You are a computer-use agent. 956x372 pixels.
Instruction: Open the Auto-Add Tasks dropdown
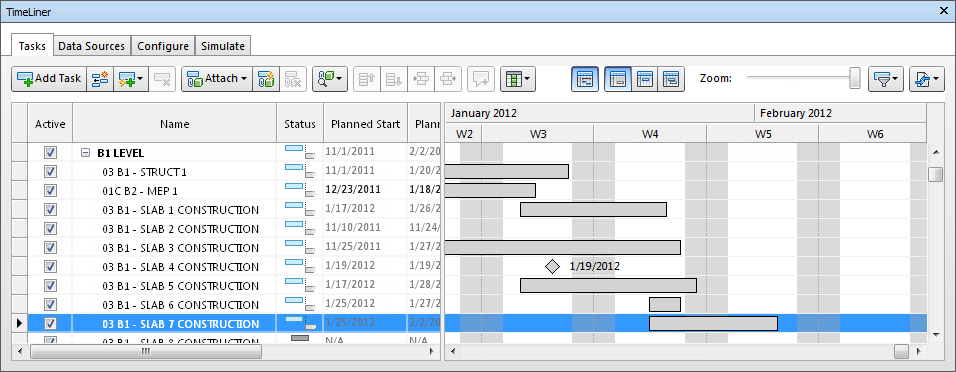(x=131, y=79)
